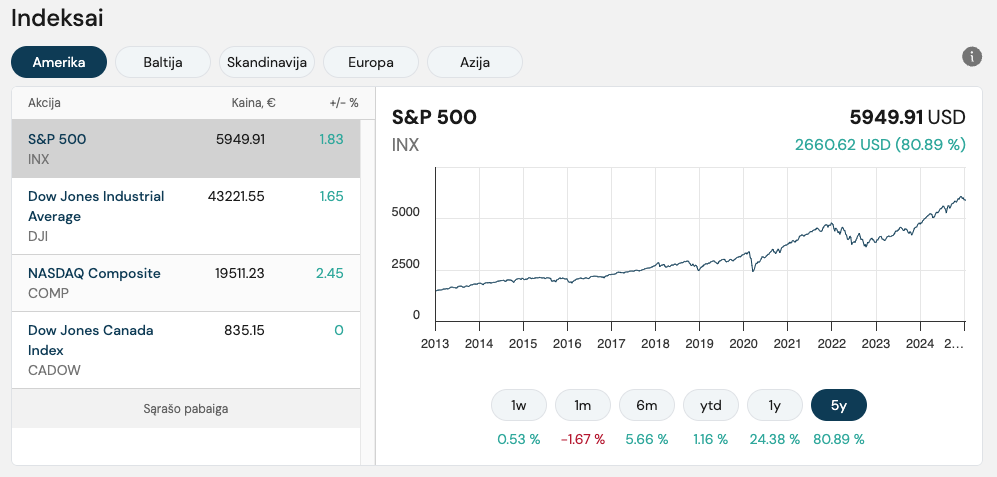The width and height of the screenshot is (997, 477).
Task: Select the S&P 500 index row
Action: click(186, 149)
